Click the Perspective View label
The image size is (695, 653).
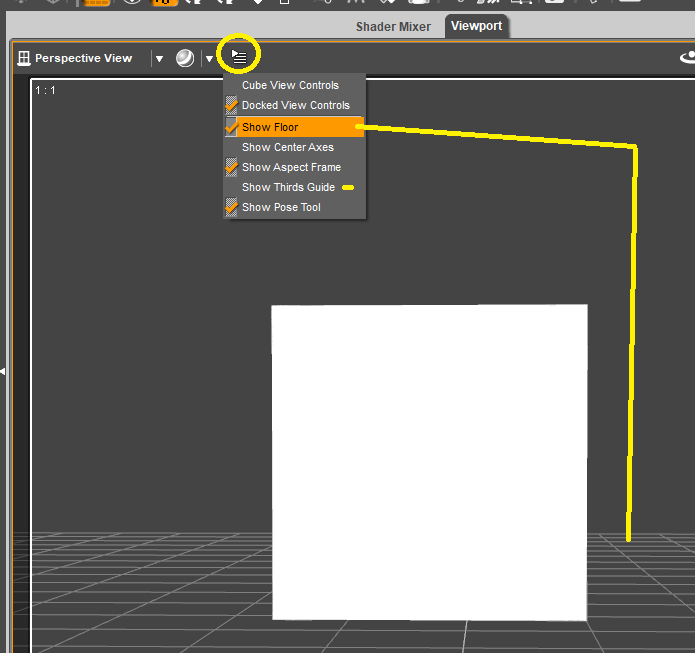point(83,58)
